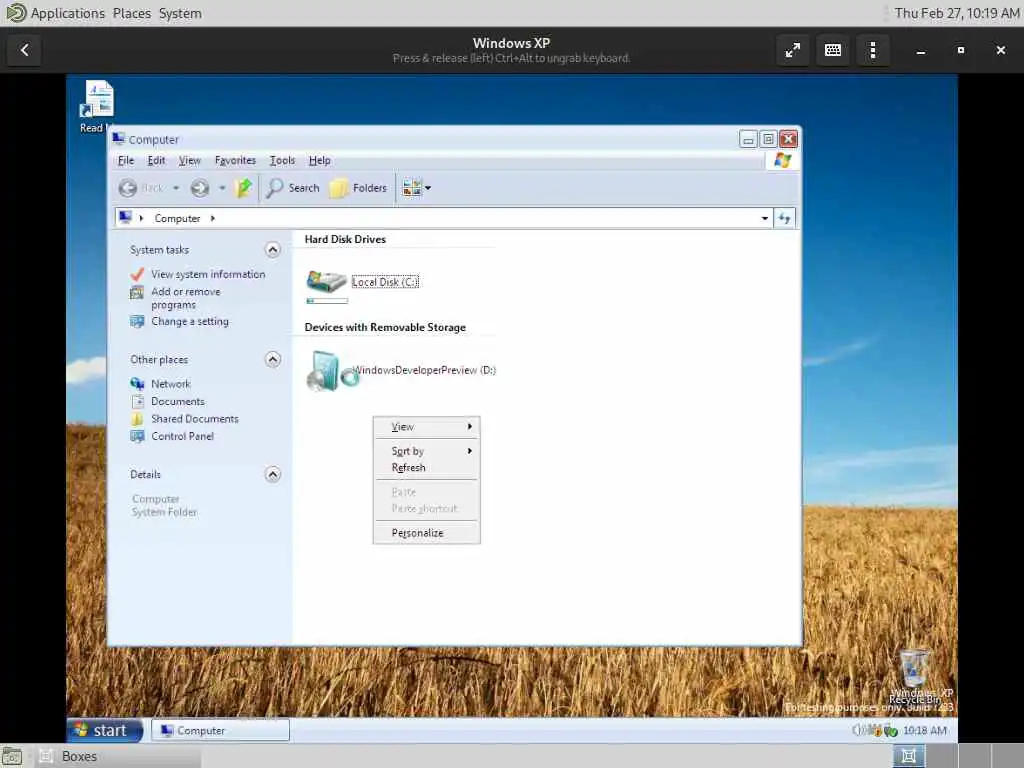Click Devices with Removable Storage header
The image size is (1024, 768).
385,327
